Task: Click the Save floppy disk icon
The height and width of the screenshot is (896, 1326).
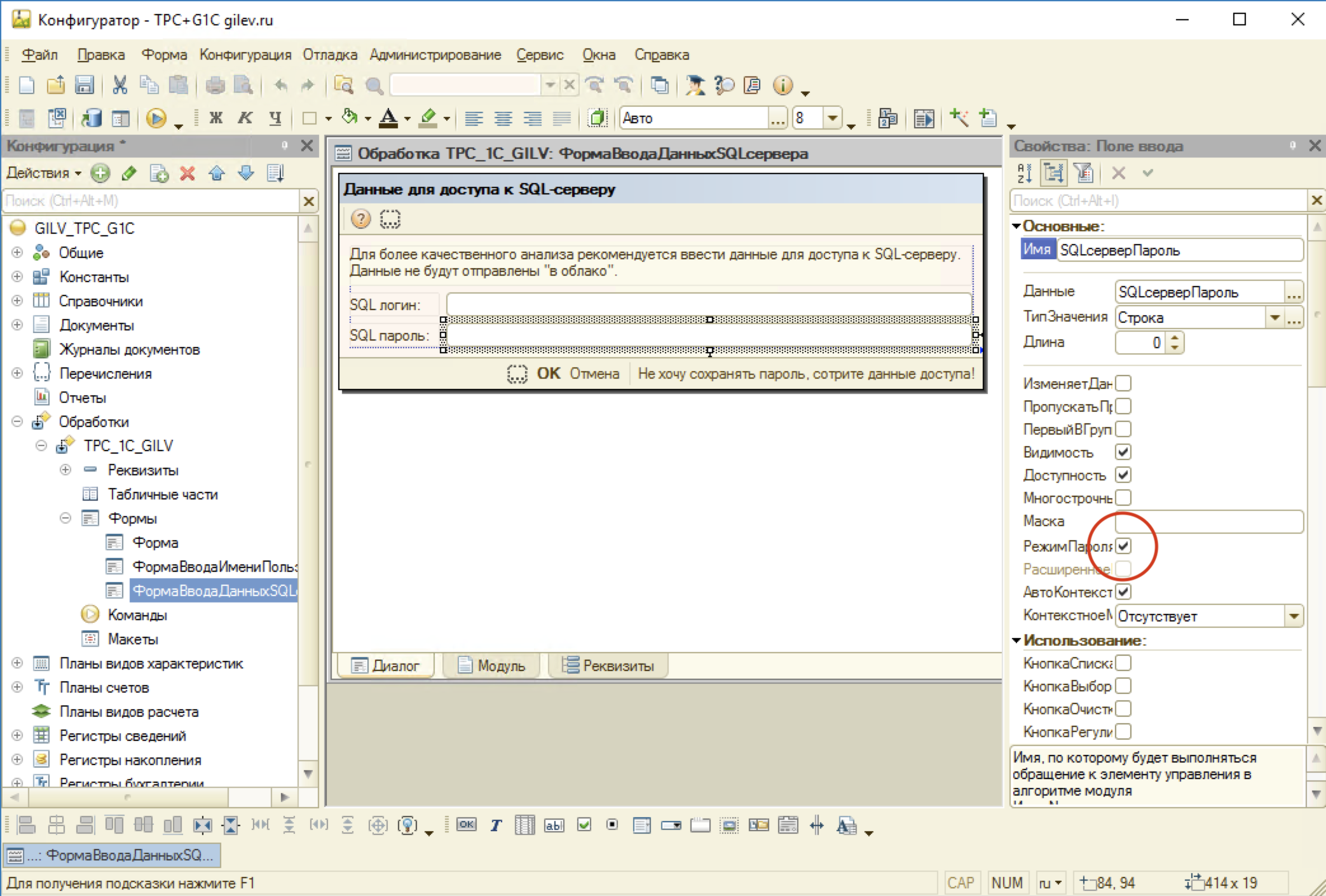Action: tap(84, 85)
